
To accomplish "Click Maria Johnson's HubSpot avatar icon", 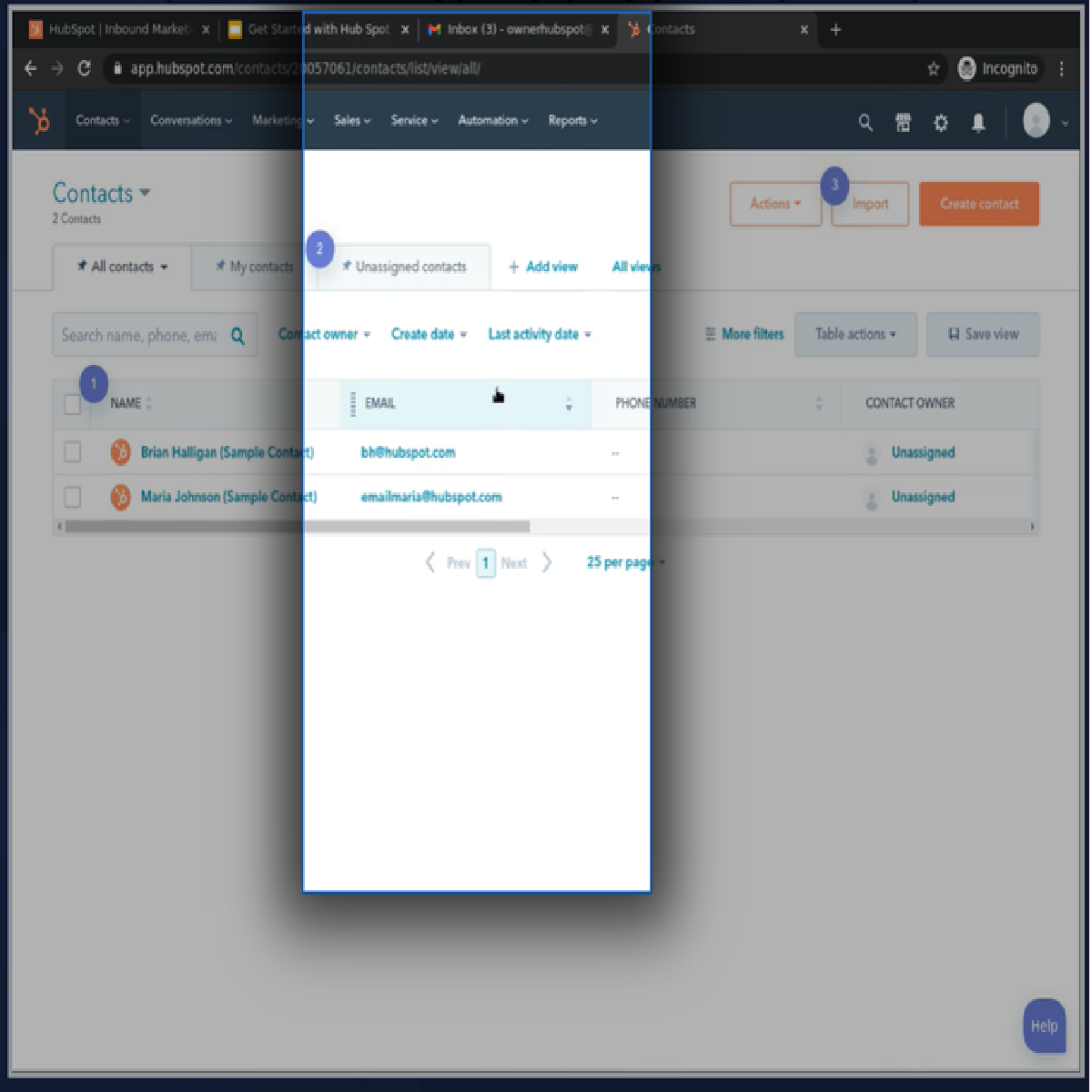I will tap(120, 497).
